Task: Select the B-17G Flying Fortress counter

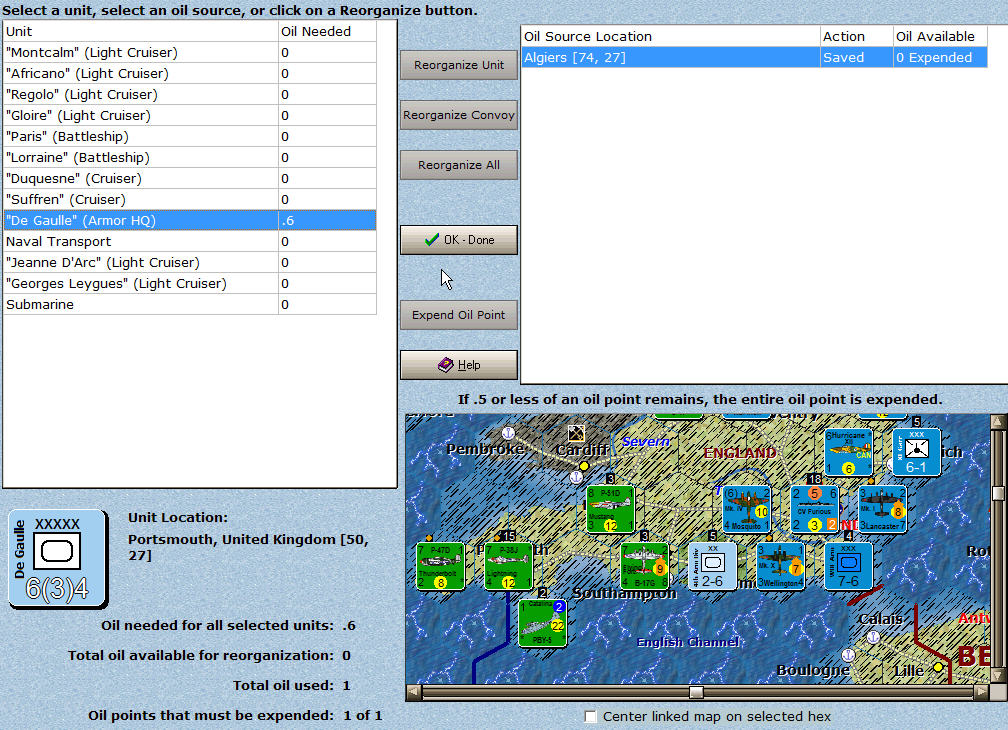Action: coord(644,566)
